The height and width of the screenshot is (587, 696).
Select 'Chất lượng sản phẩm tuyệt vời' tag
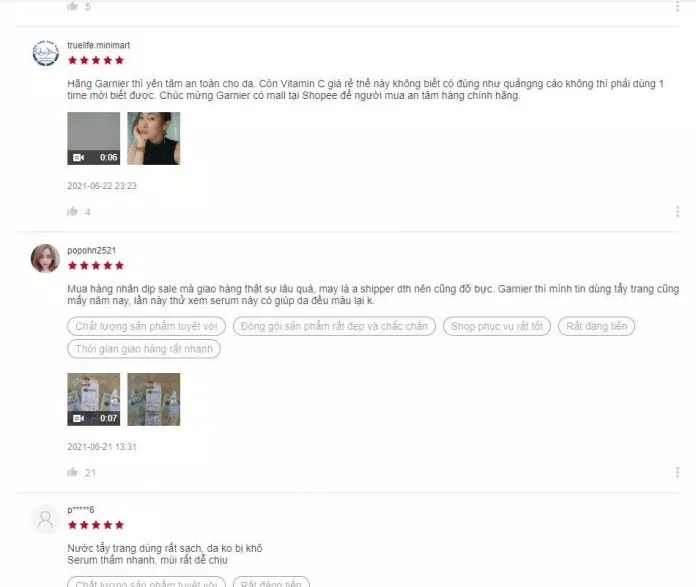tap(146, 326)
